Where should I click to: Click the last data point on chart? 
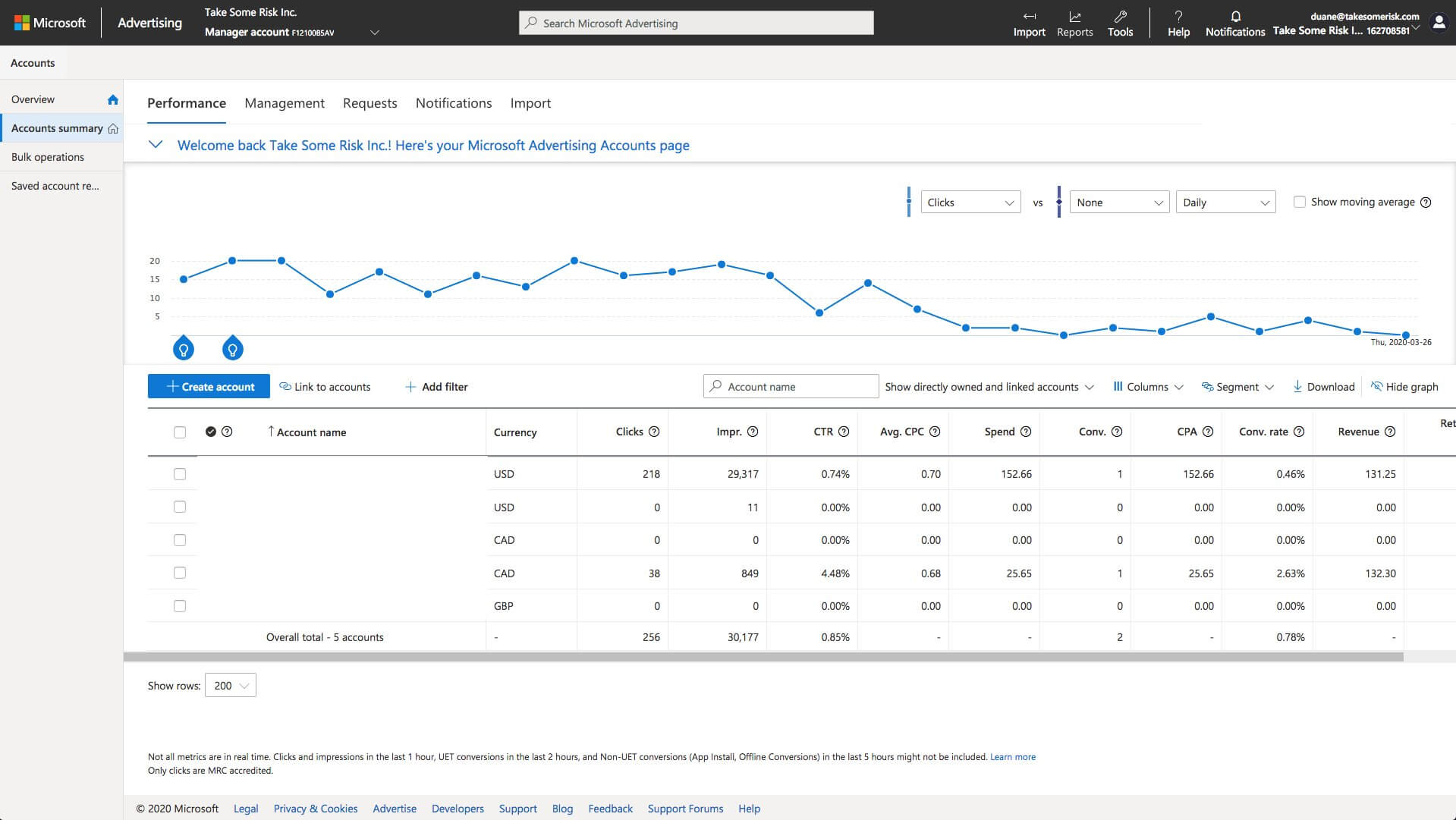[x=1406, y=335]
